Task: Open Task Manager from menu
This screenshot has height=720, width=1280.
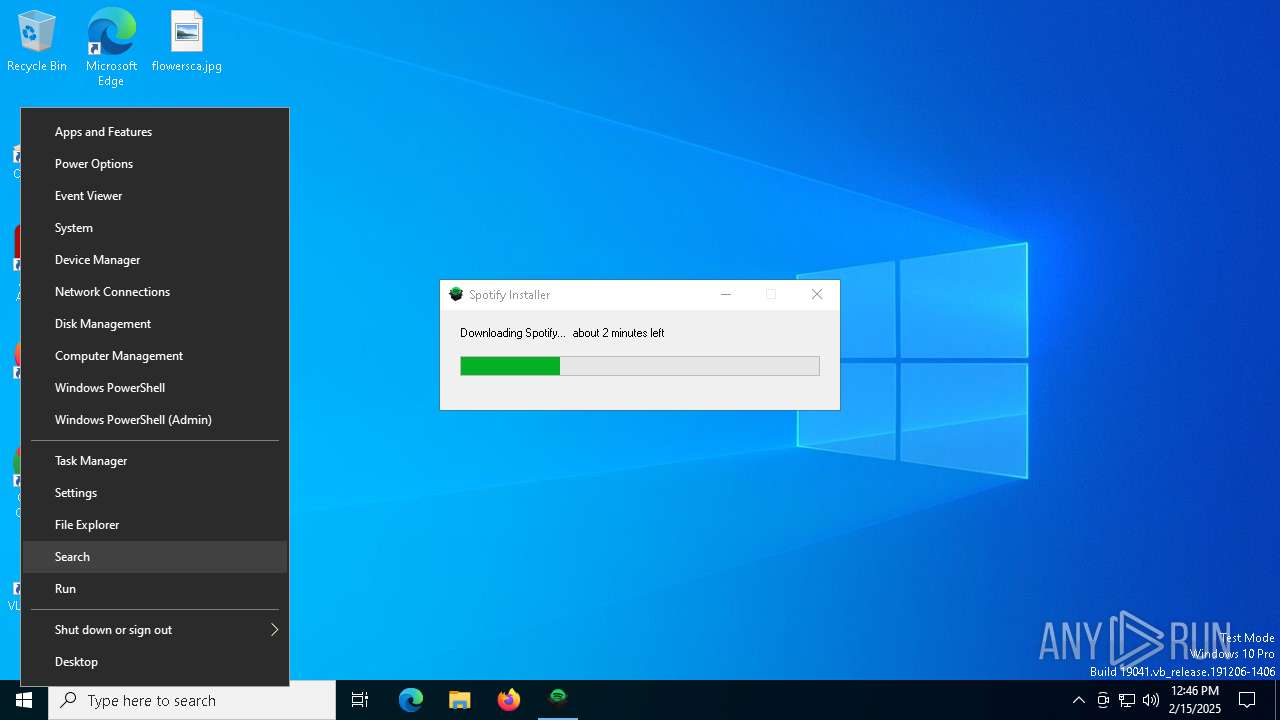Action: click(155, 461)
